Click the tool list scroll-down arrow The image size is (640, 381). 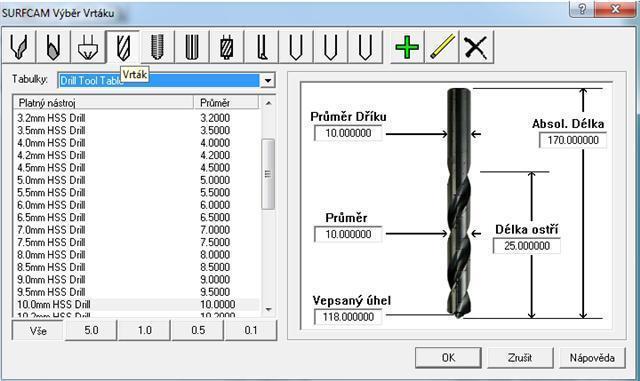(x=268, y=310)
